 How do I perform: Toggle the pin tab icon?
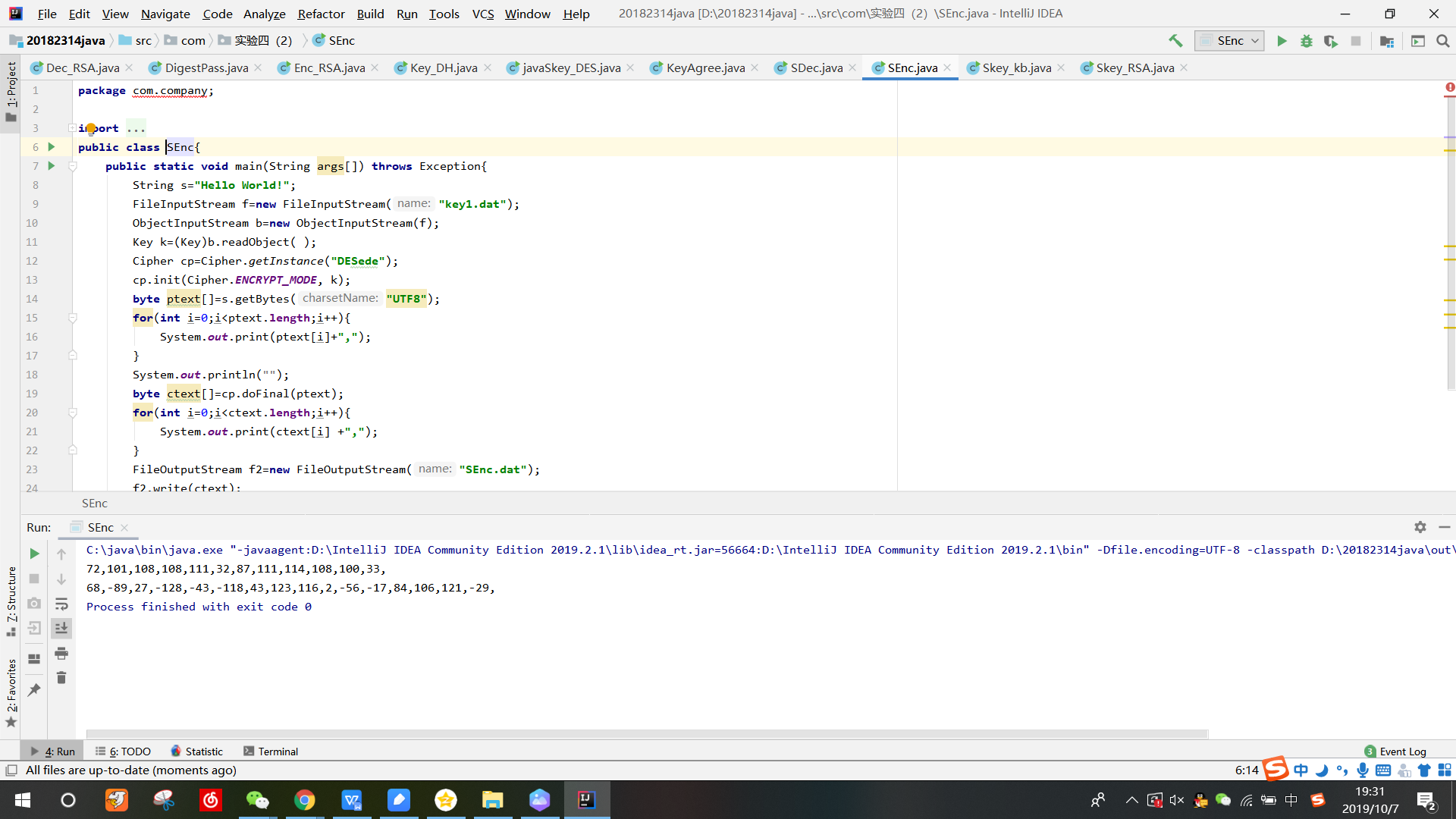click(x=34, y=690)
